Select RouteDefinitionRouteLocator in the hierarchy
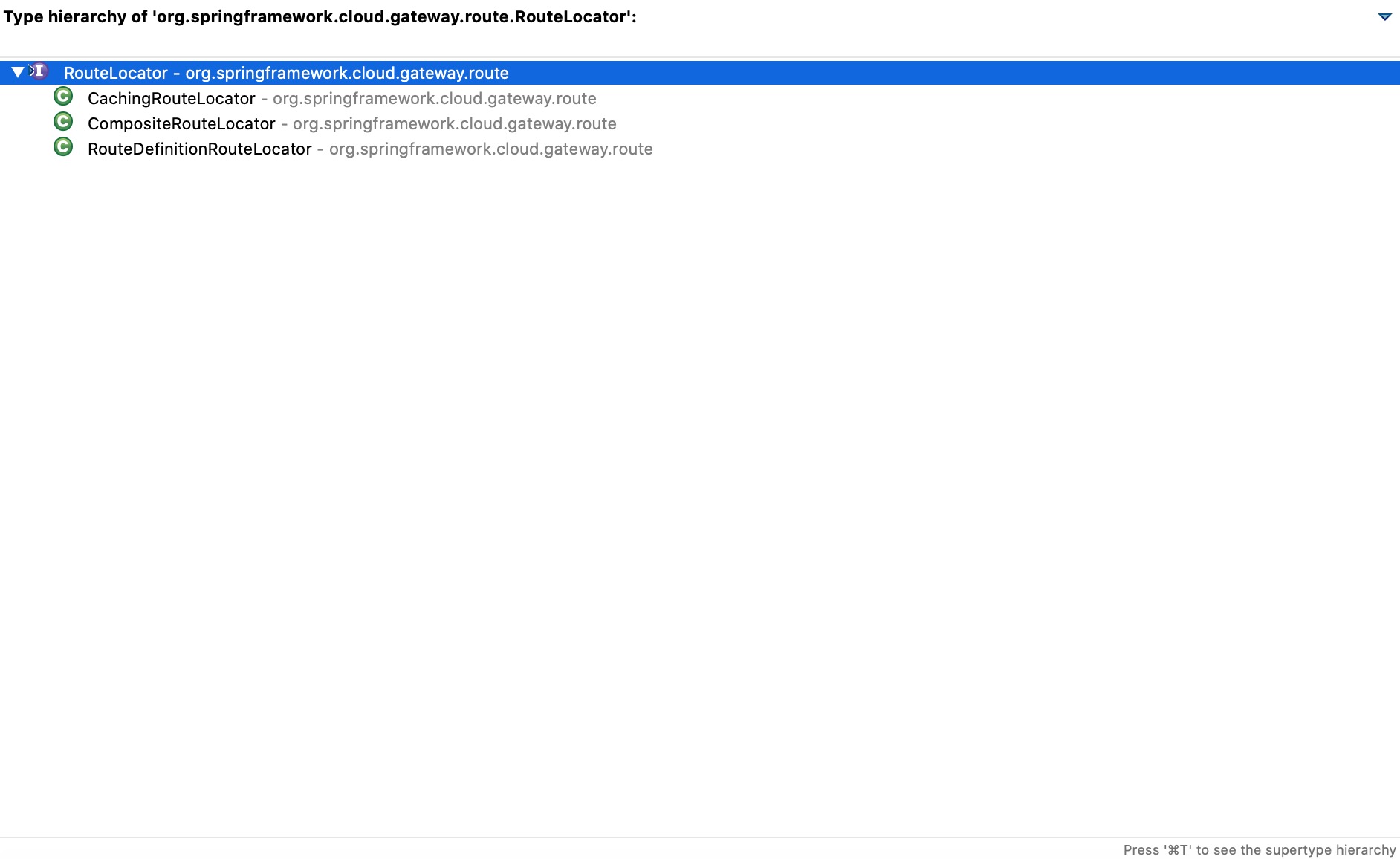The height and width of the screenshot is (859, 1400). pos(370,149)
